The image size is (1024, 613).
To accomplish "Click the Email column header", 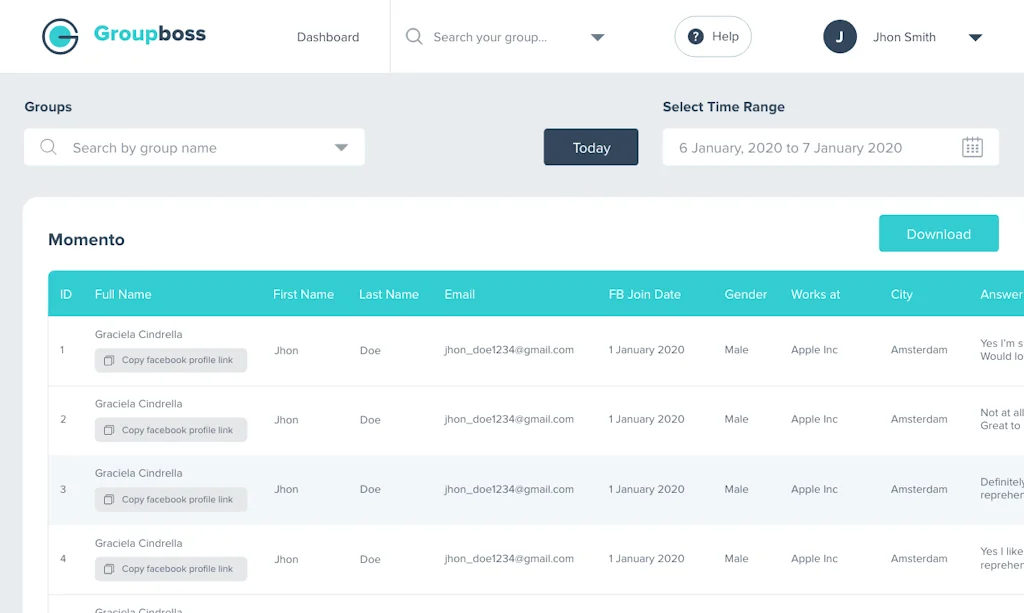I will pos(460,294).
